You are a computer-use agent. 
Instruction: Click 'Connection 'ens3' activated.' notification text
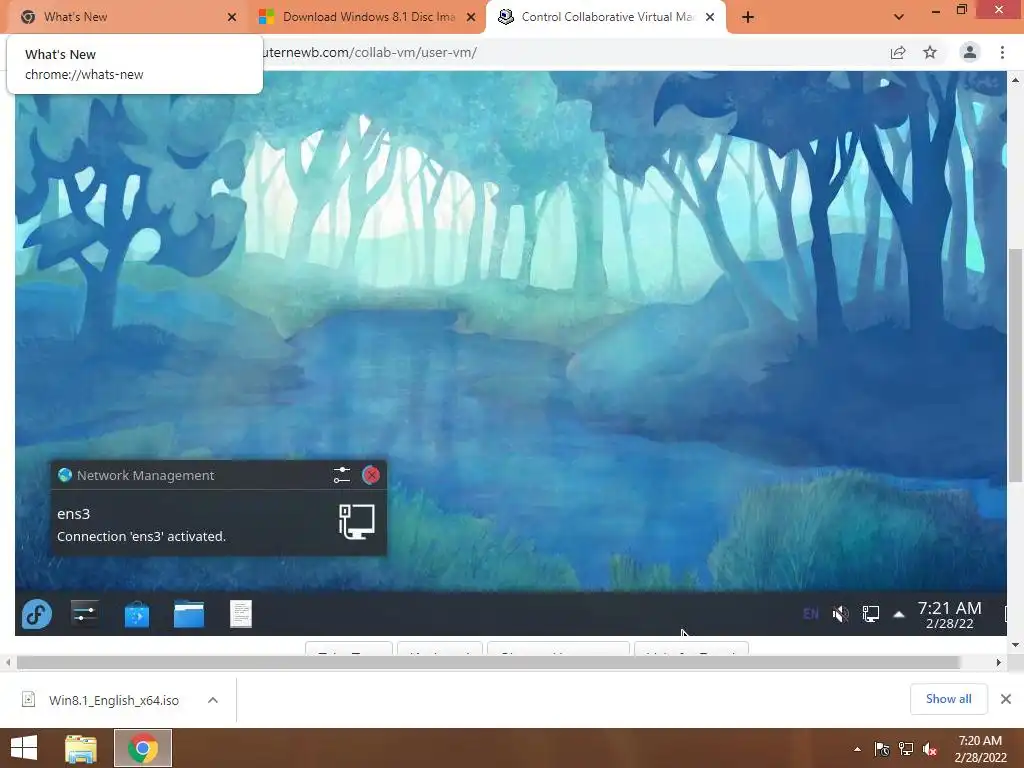(x=141, y=536)
